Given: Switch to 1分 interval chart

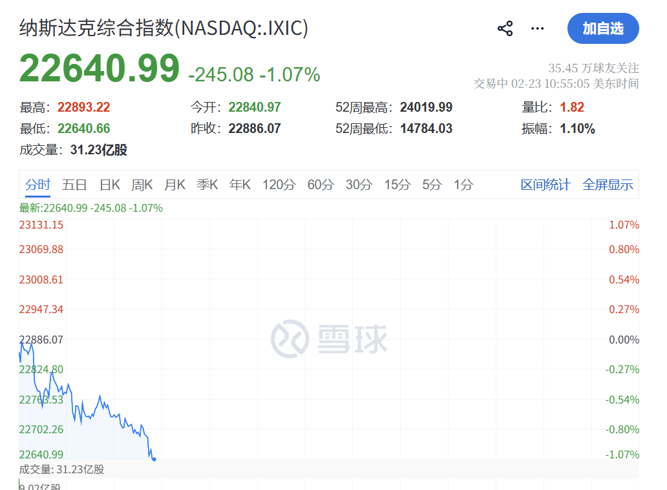Looking at the screenshot, I should [x=463, y=184].
